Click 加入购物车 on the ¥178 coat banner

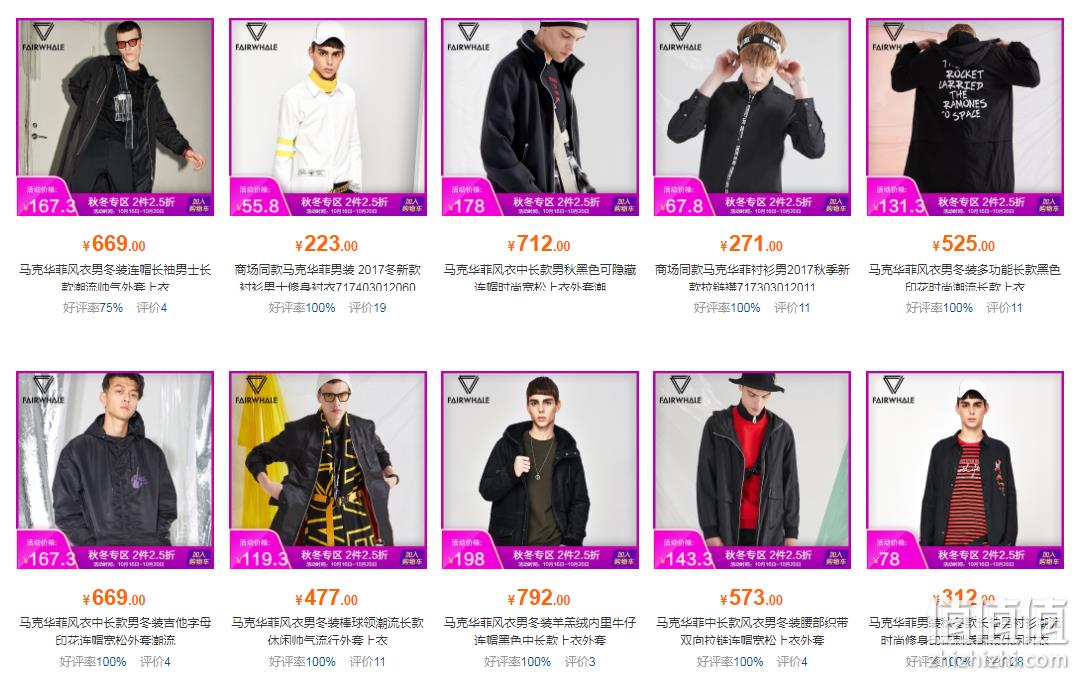click(x=624, y=205)
